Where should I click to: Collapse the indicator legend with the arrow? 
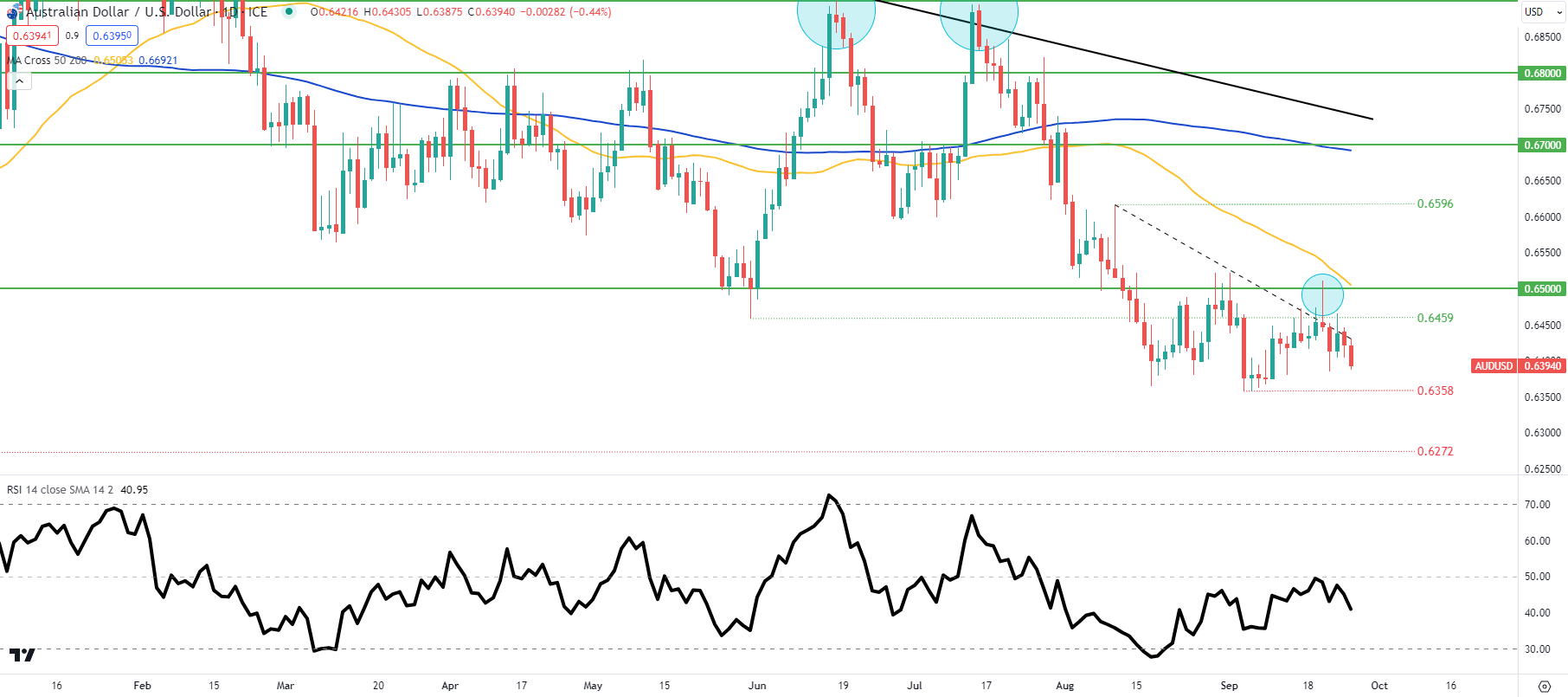pos(19,81)
